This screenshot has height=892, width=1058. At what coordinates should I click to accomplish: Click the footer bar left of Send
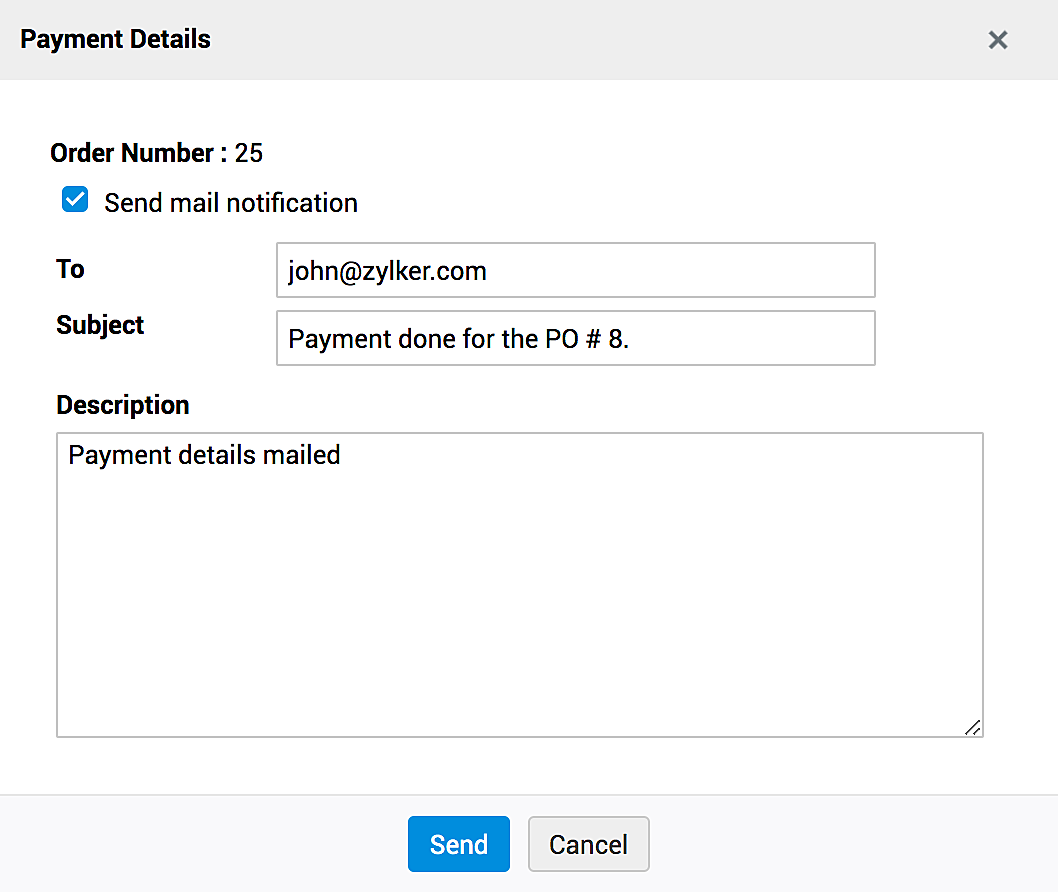click(200, 844)
